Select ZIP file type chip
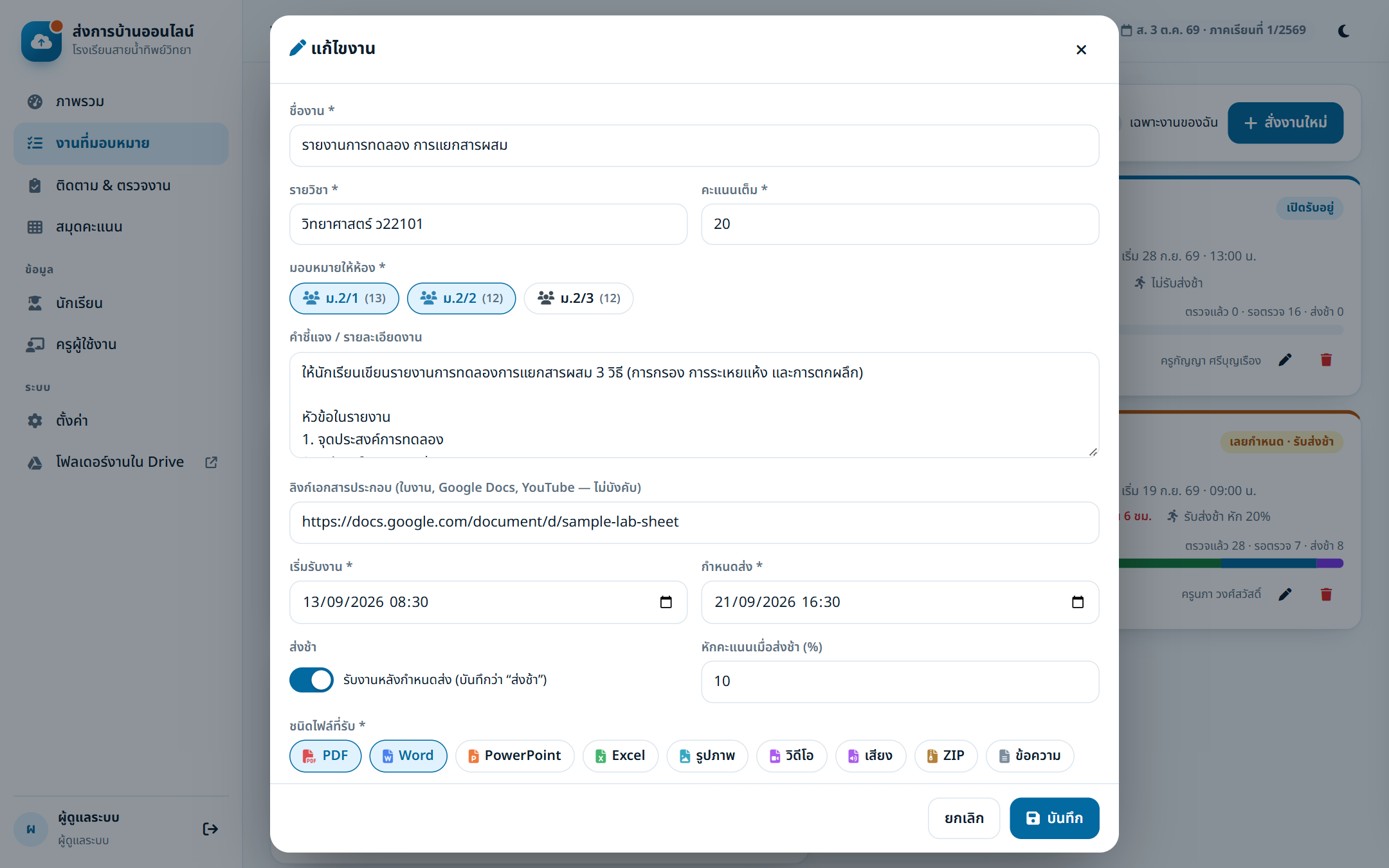 coord(946,755)
